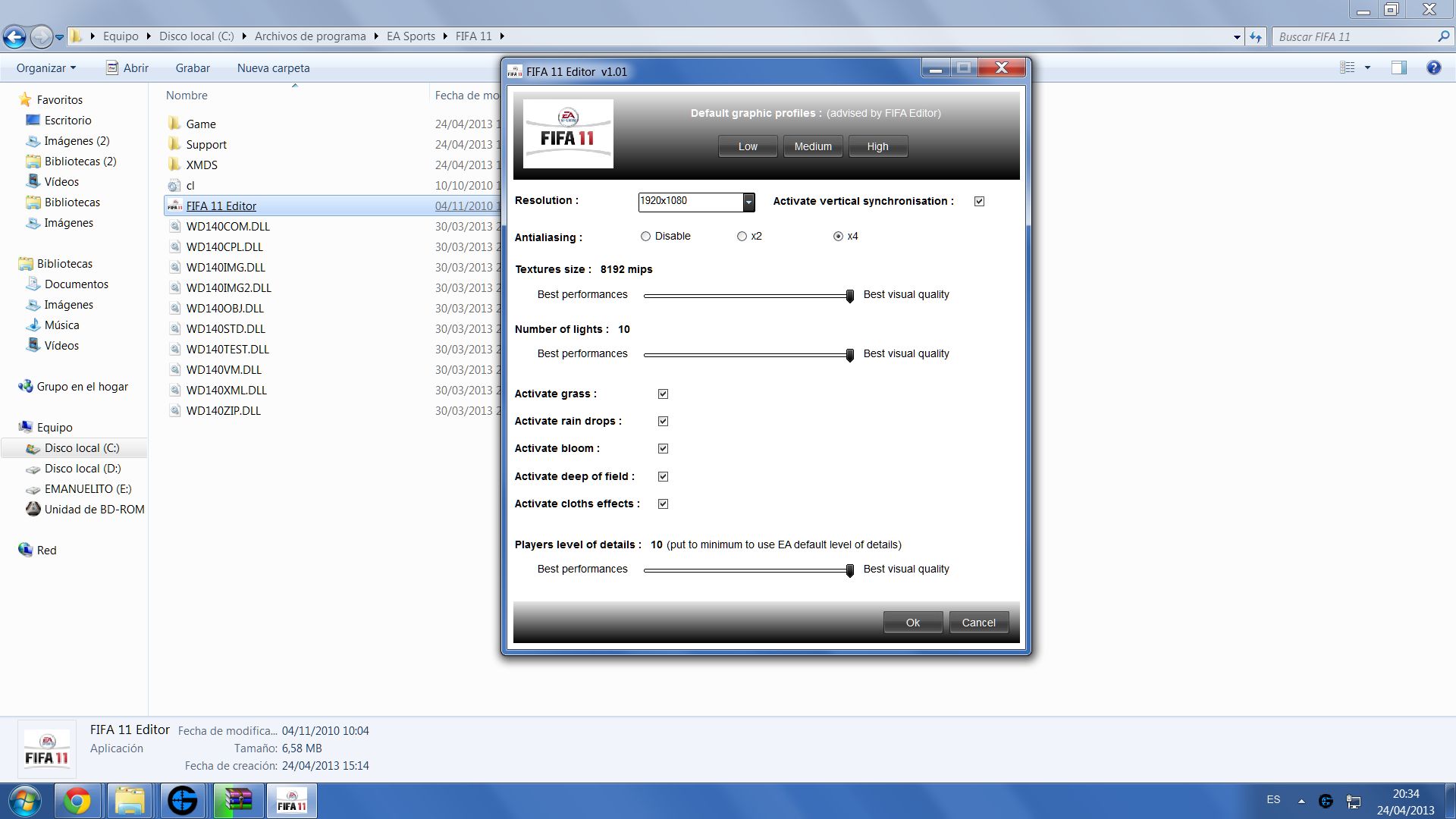1456x819 pixels.
Task: Click the Number of lights slider handle
Action: [849, 355]
